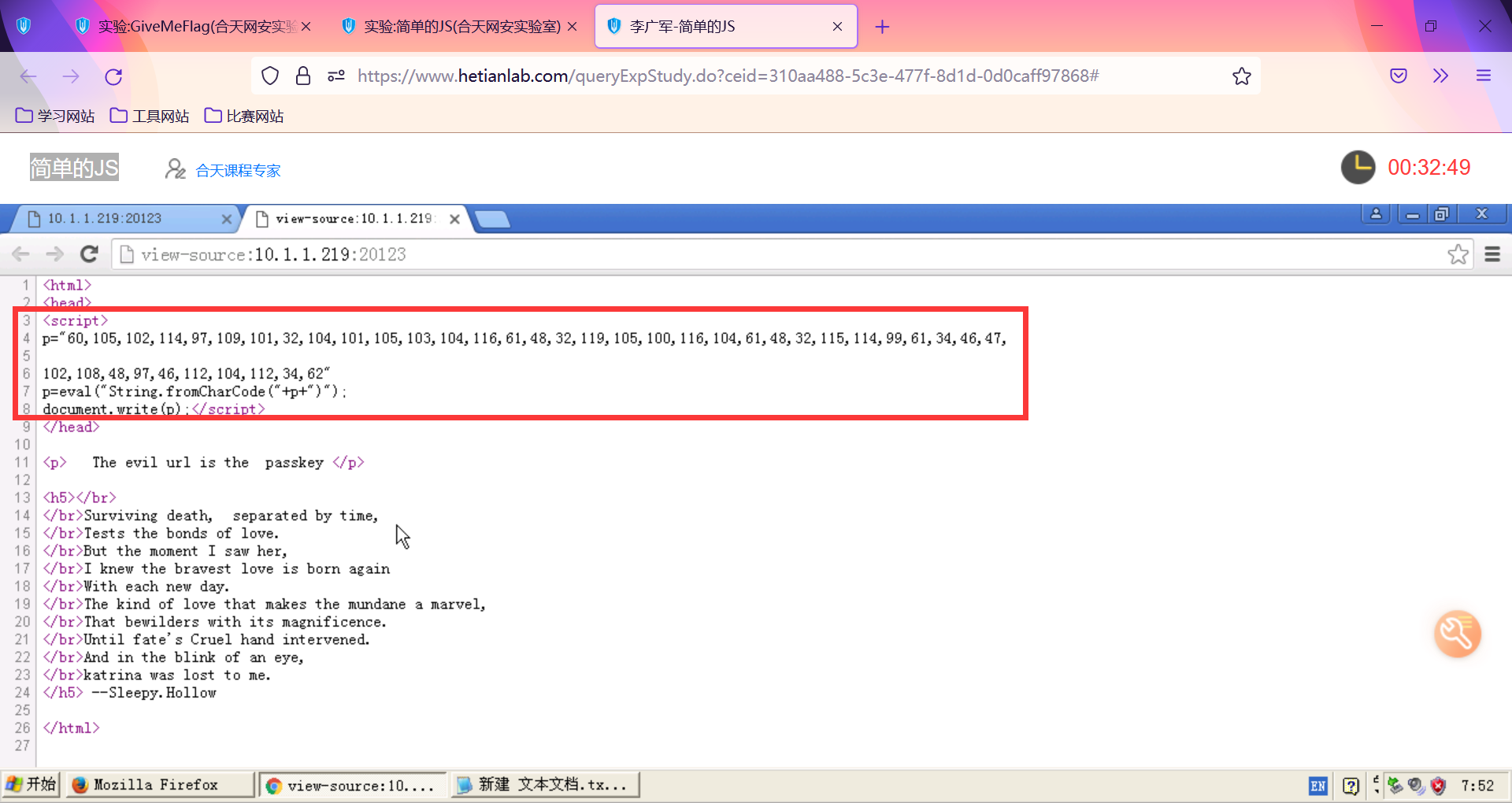Click the 7:52 taskbar clock
Image resolution: width=1512 pixels, height=803 pixels.
[1477, 786]
